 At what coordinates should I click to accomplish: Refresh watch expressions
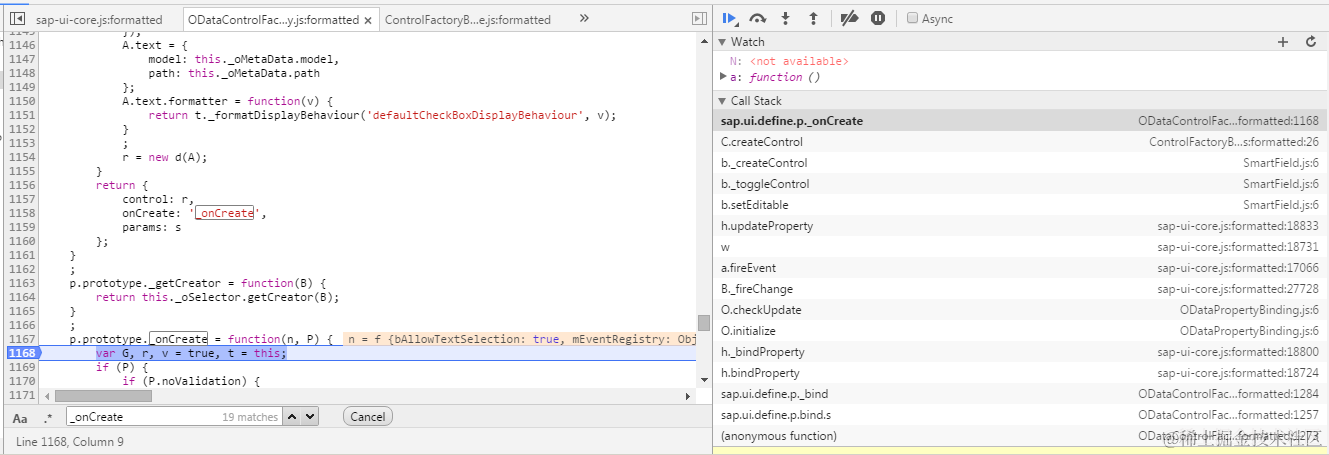1311,42
